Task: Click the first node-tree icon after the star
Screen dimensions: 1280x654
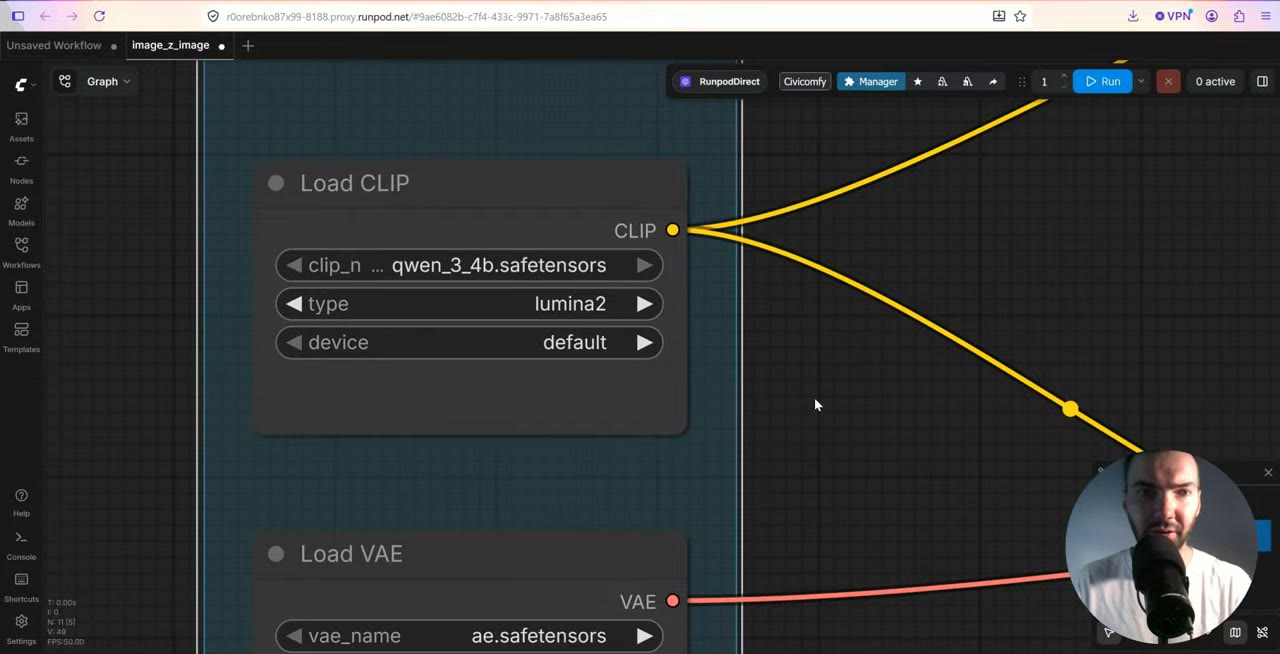Action: (x=942, y=82)
